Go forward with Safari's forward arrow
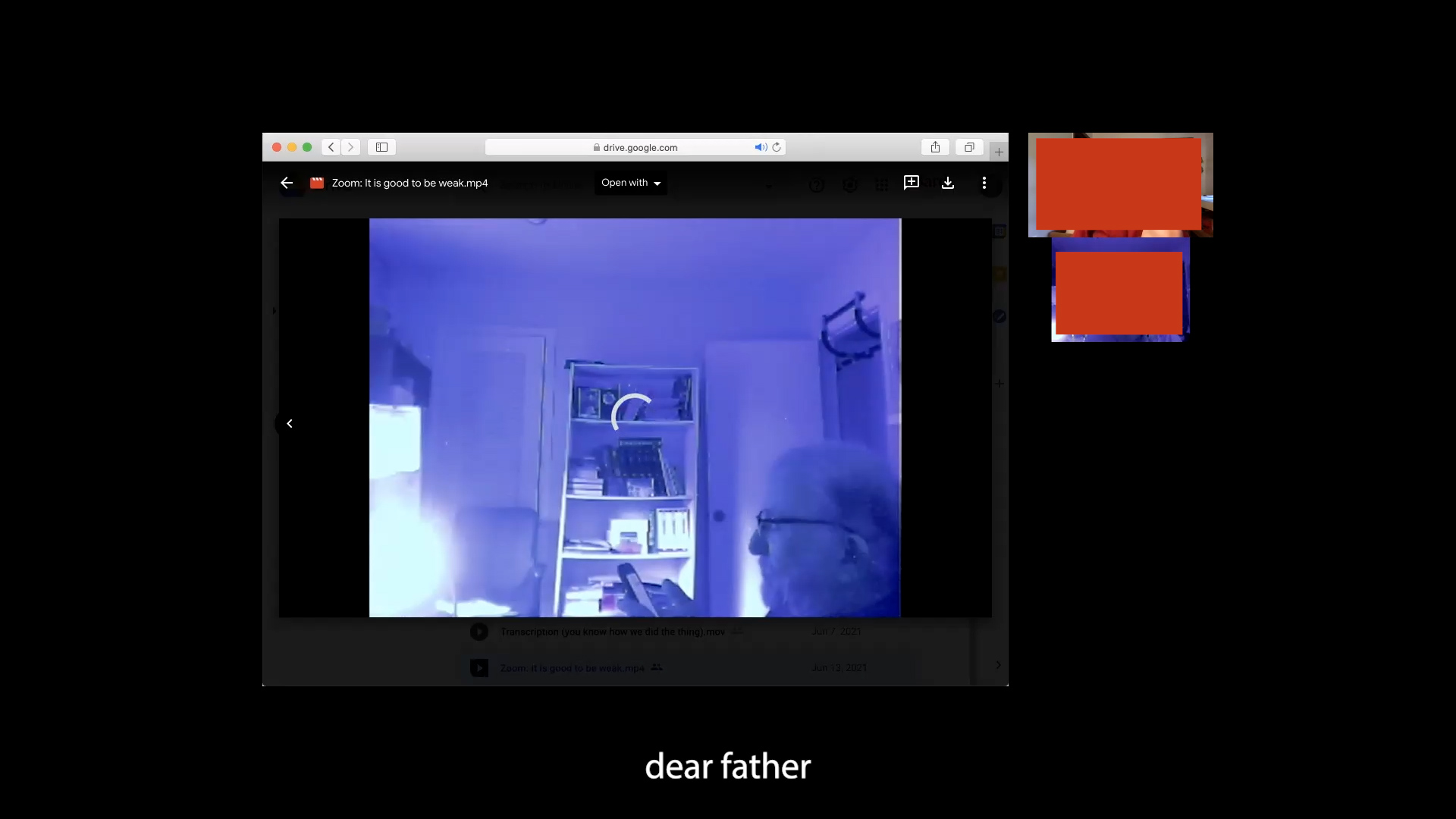Image resolution: width=1456 pixels, height=819 pixels. pos(350,147)
